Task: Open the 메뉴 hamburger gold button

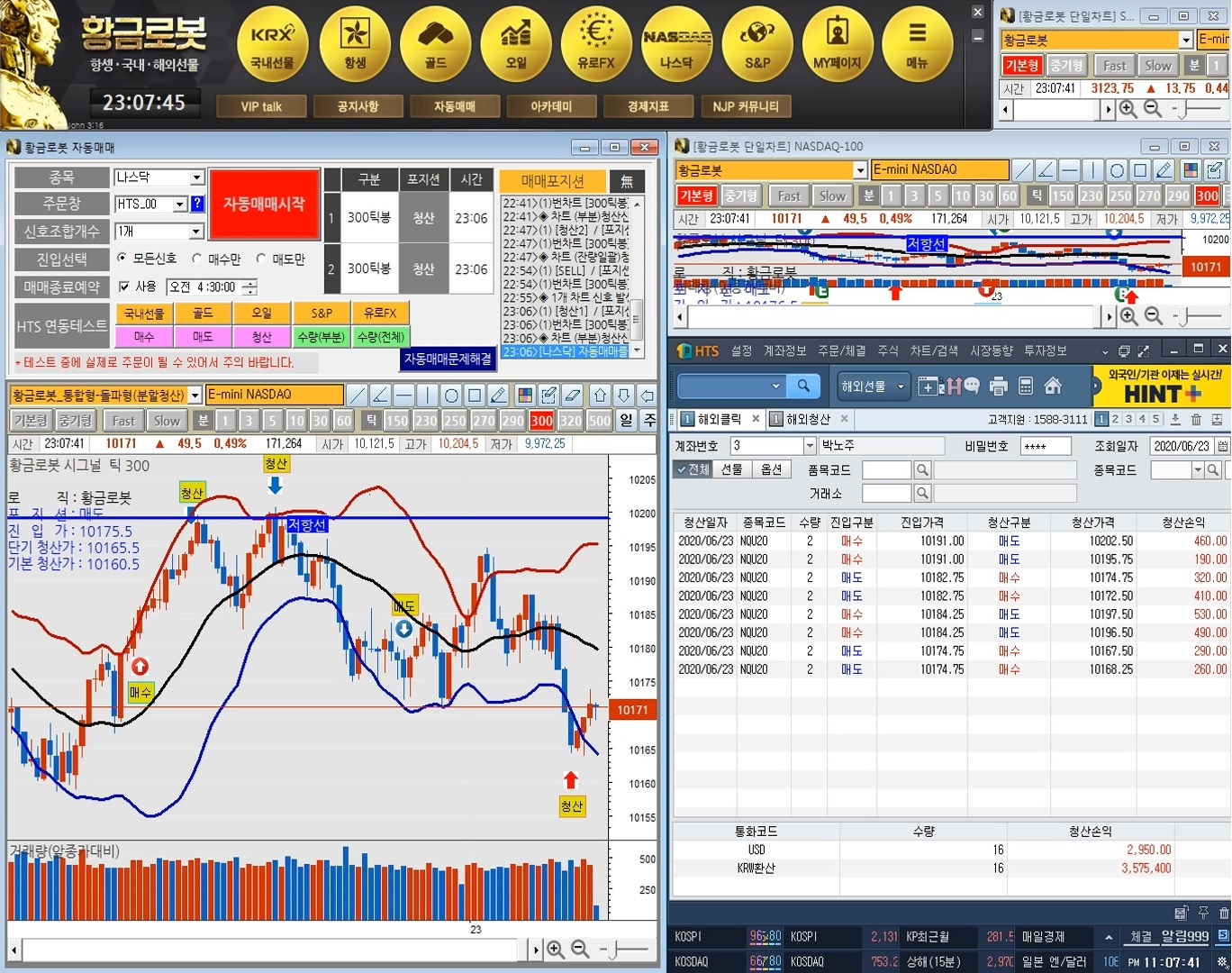Action: [x=917, y=43]
